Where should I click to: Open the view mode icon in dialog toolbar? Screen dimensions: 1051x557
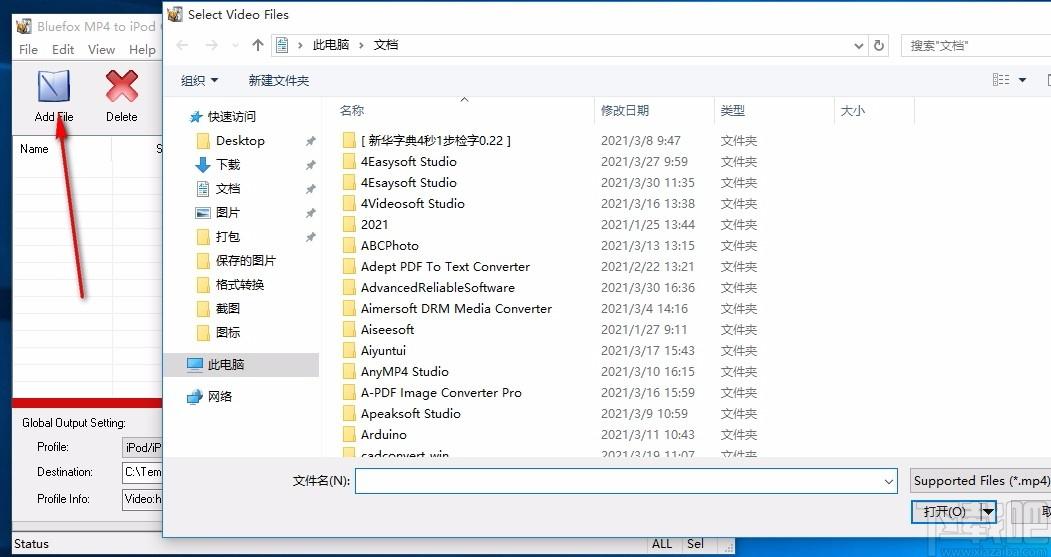coord(1001,80)
